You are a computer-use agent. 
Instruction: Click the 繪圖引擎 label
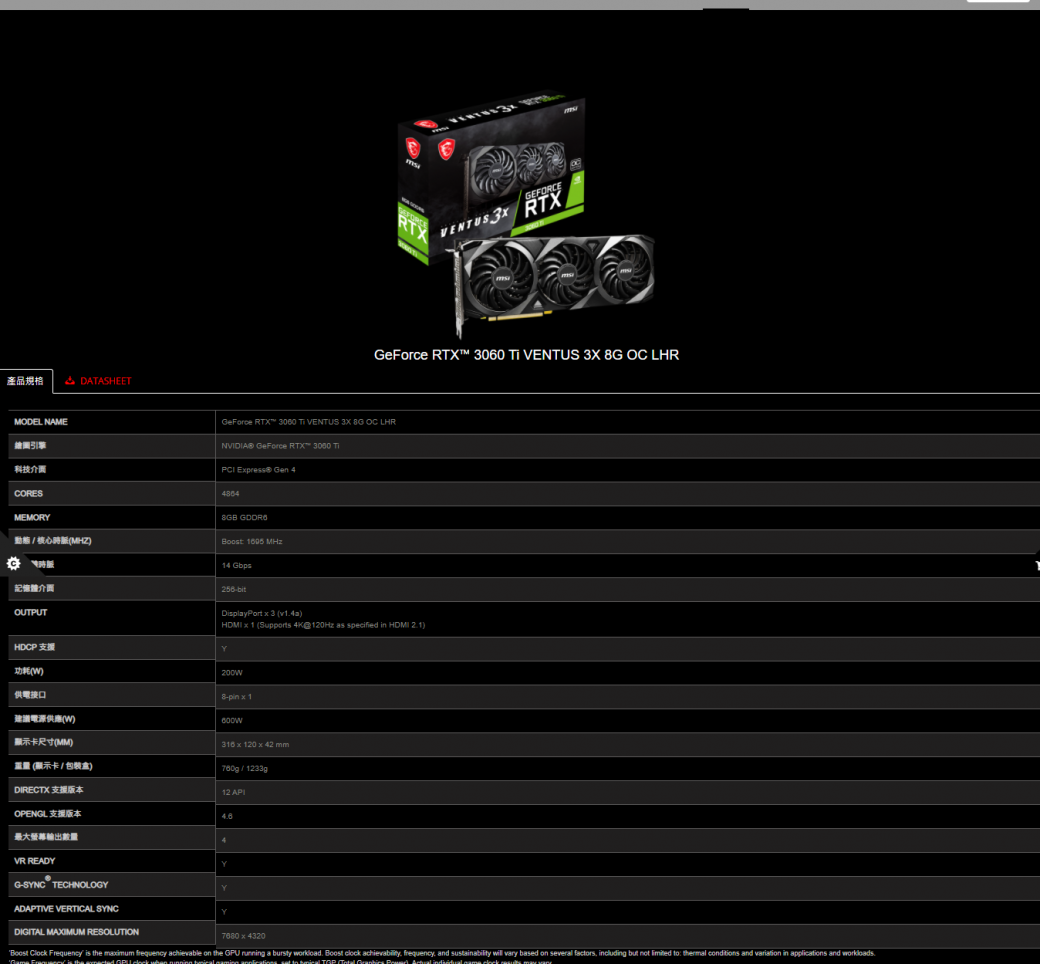(31, 446)
